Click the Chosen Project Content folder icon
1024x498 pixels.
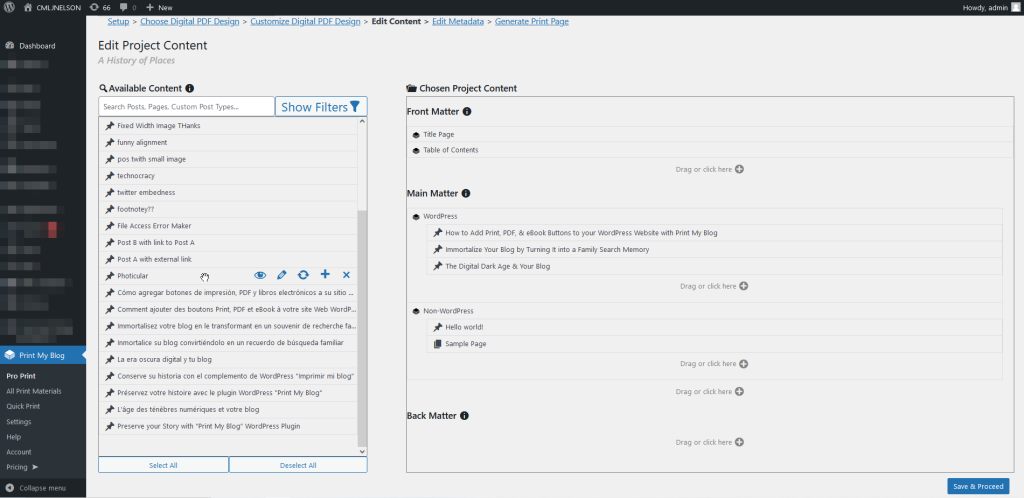(411, 88)
